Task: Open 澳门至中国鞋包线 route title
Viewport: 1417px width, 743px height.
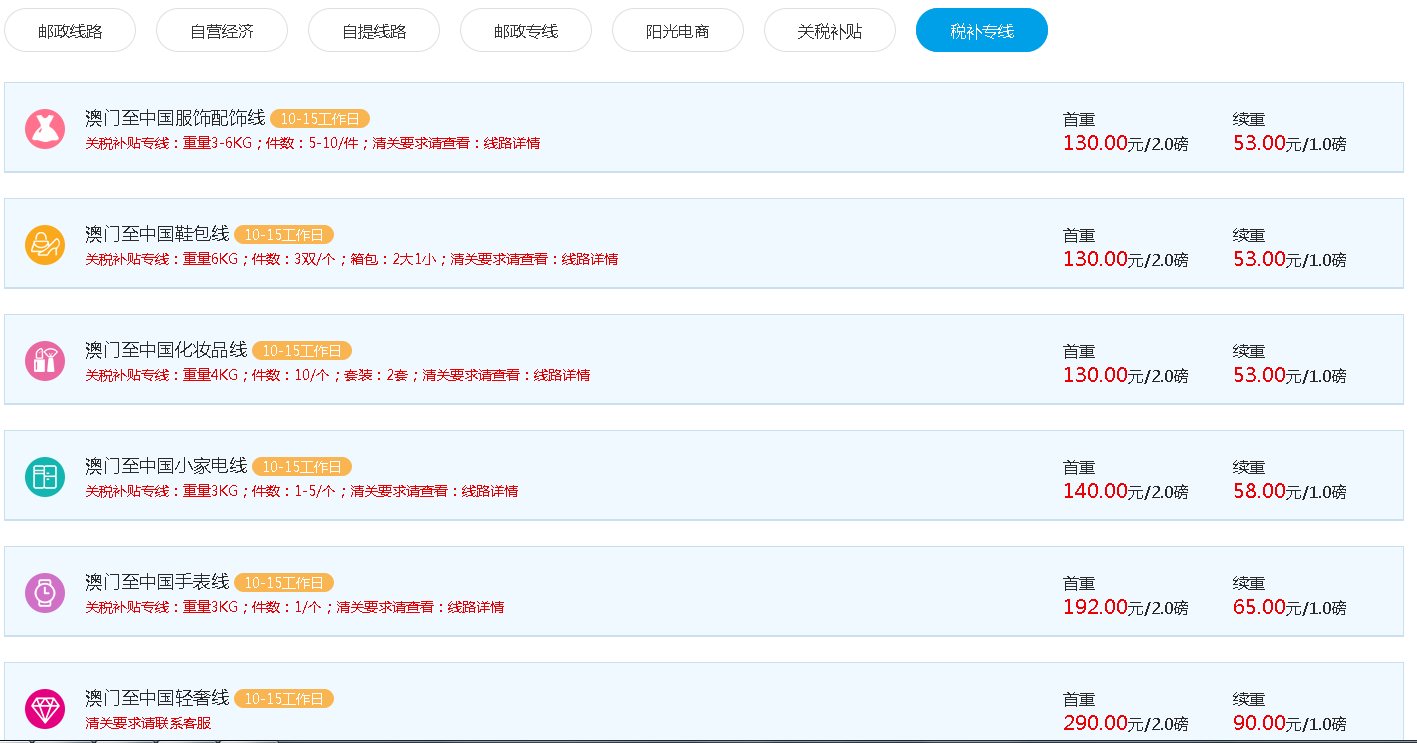Action: coord(157,234)
